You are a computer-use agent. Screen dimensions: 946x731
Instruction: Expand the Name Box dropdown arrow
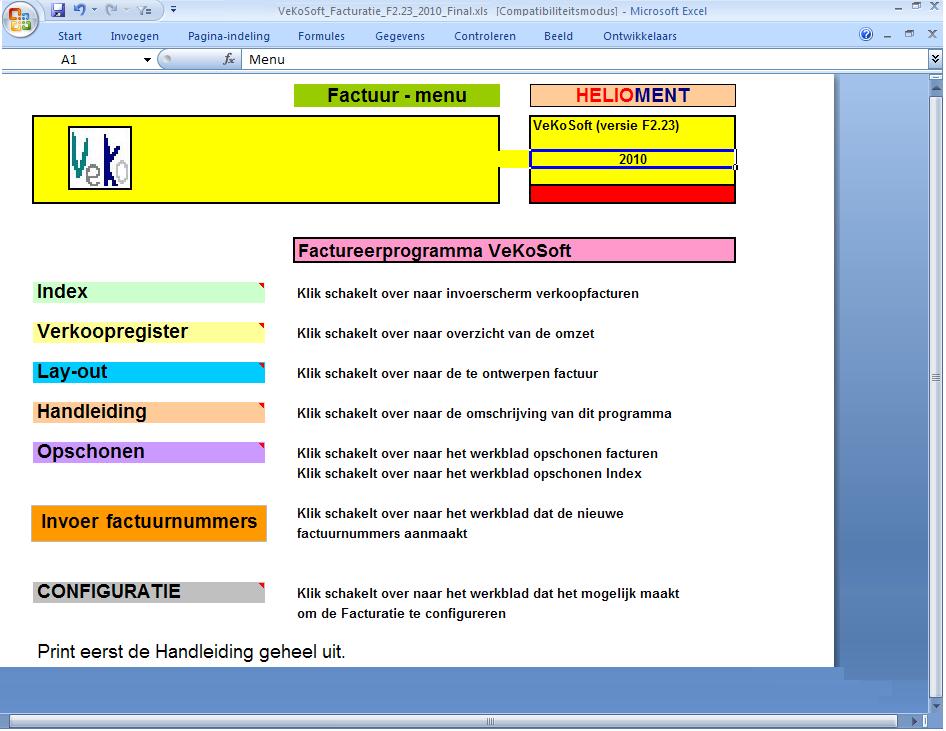[x=148, y=60]
